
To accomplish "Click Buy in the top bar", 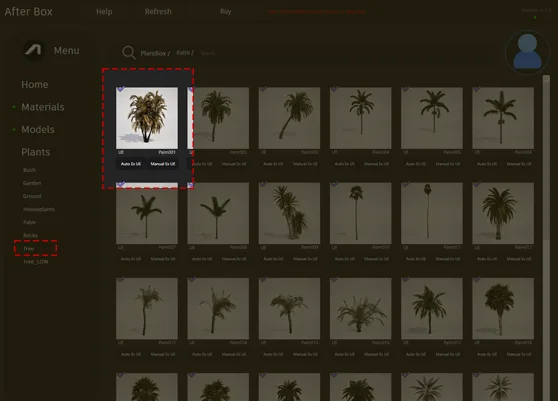I will 226,11.
